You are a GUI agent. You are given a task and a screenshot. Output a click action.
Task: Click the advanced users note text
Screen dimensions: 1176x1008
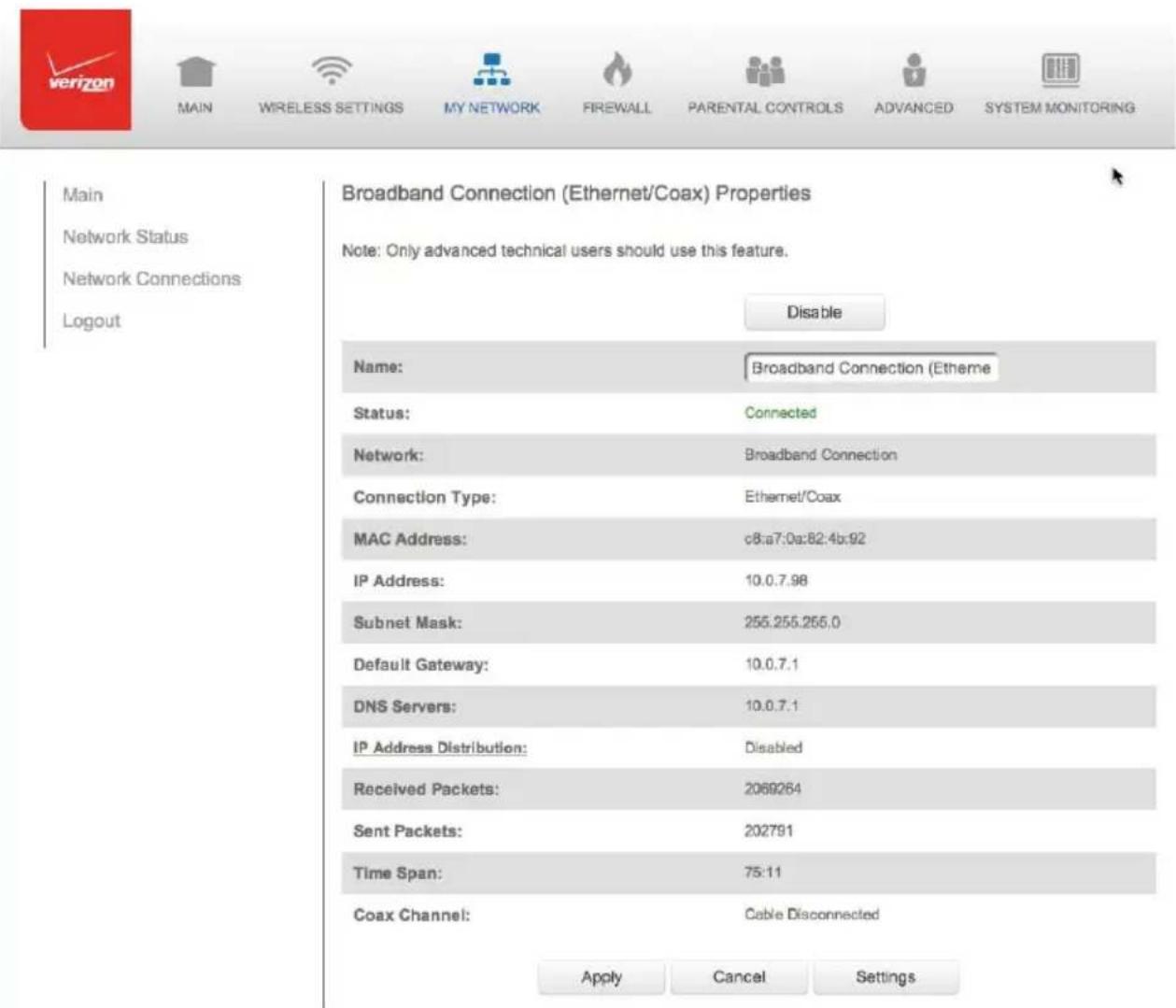coord(564,251)
